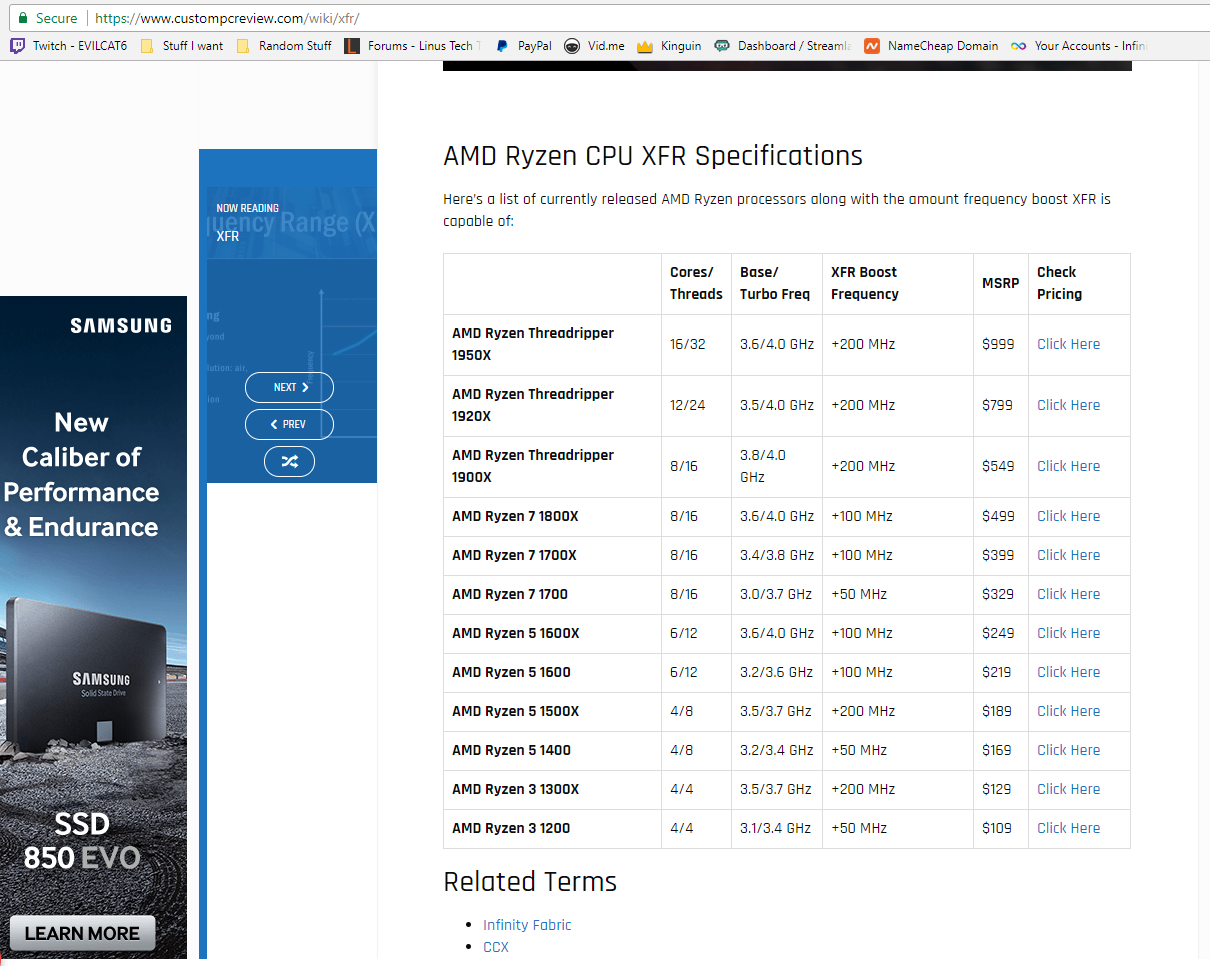Click the AMD Ryzen CPU XFR Specifications heading
The height and width of the screenshot is (966, 1210).
[x=653, y=156]
